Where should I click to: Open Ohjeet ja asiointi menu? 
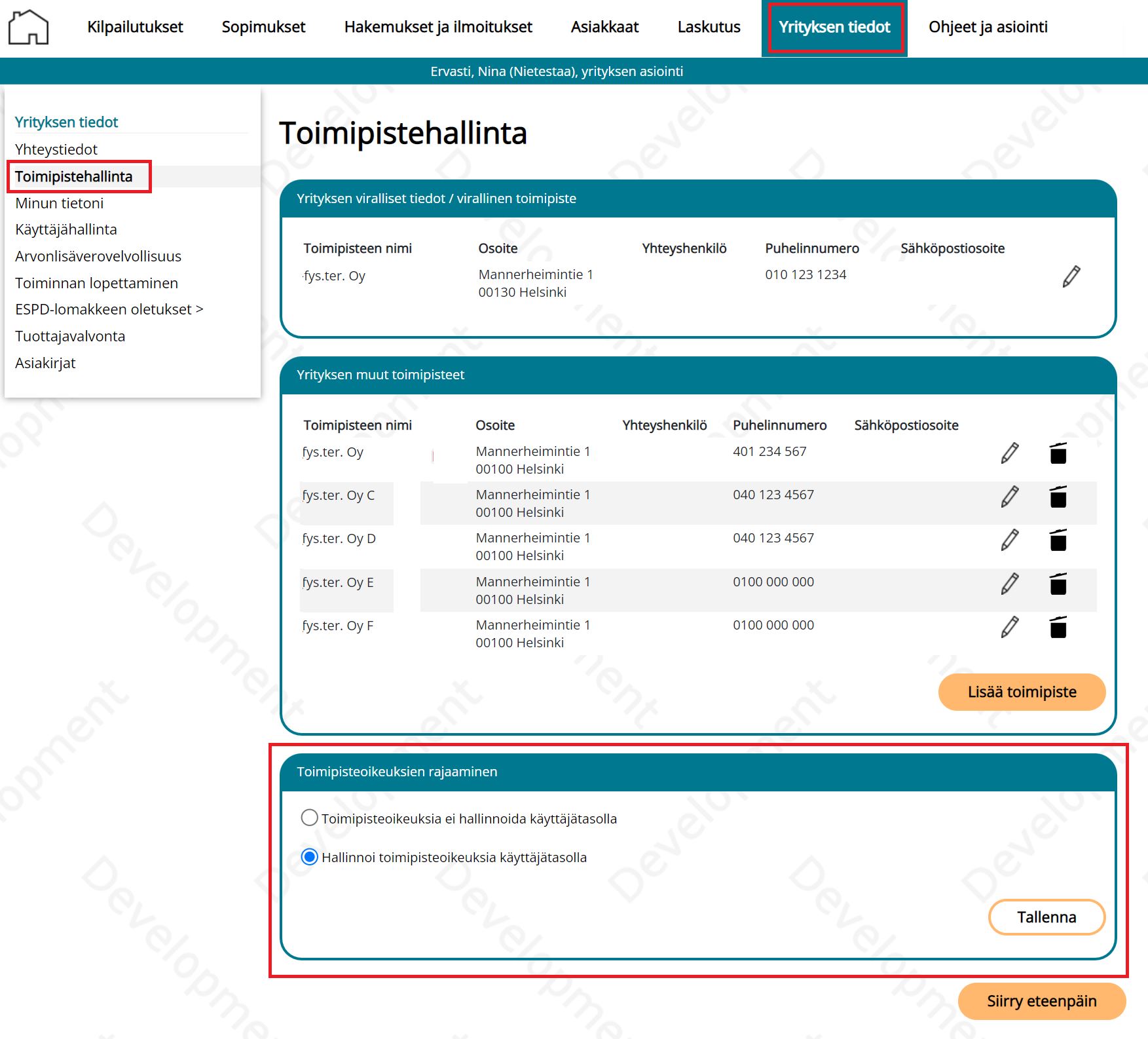[x=988, y=27]
